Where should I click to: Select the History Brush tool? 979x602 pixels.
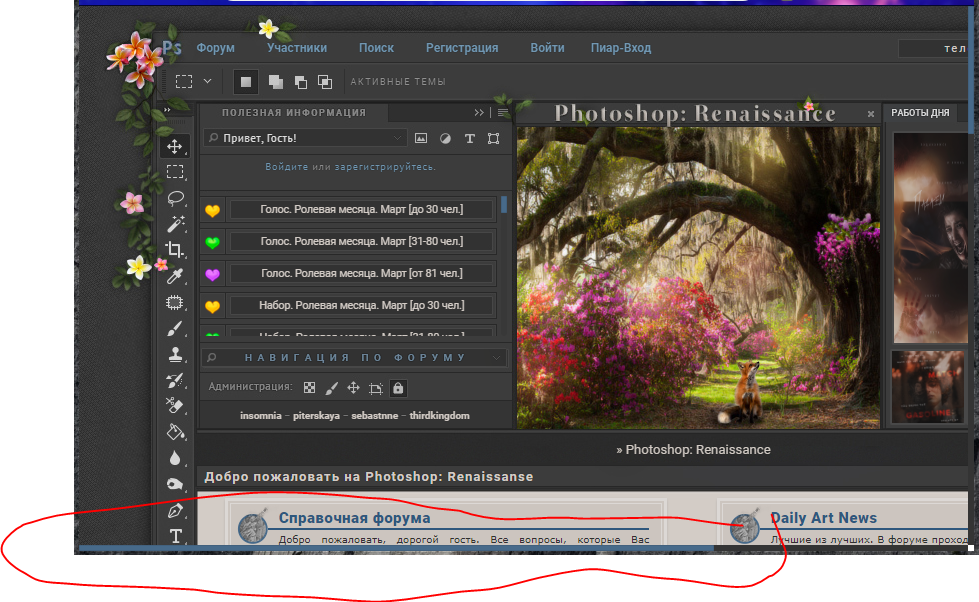click(x=175, y=380)
